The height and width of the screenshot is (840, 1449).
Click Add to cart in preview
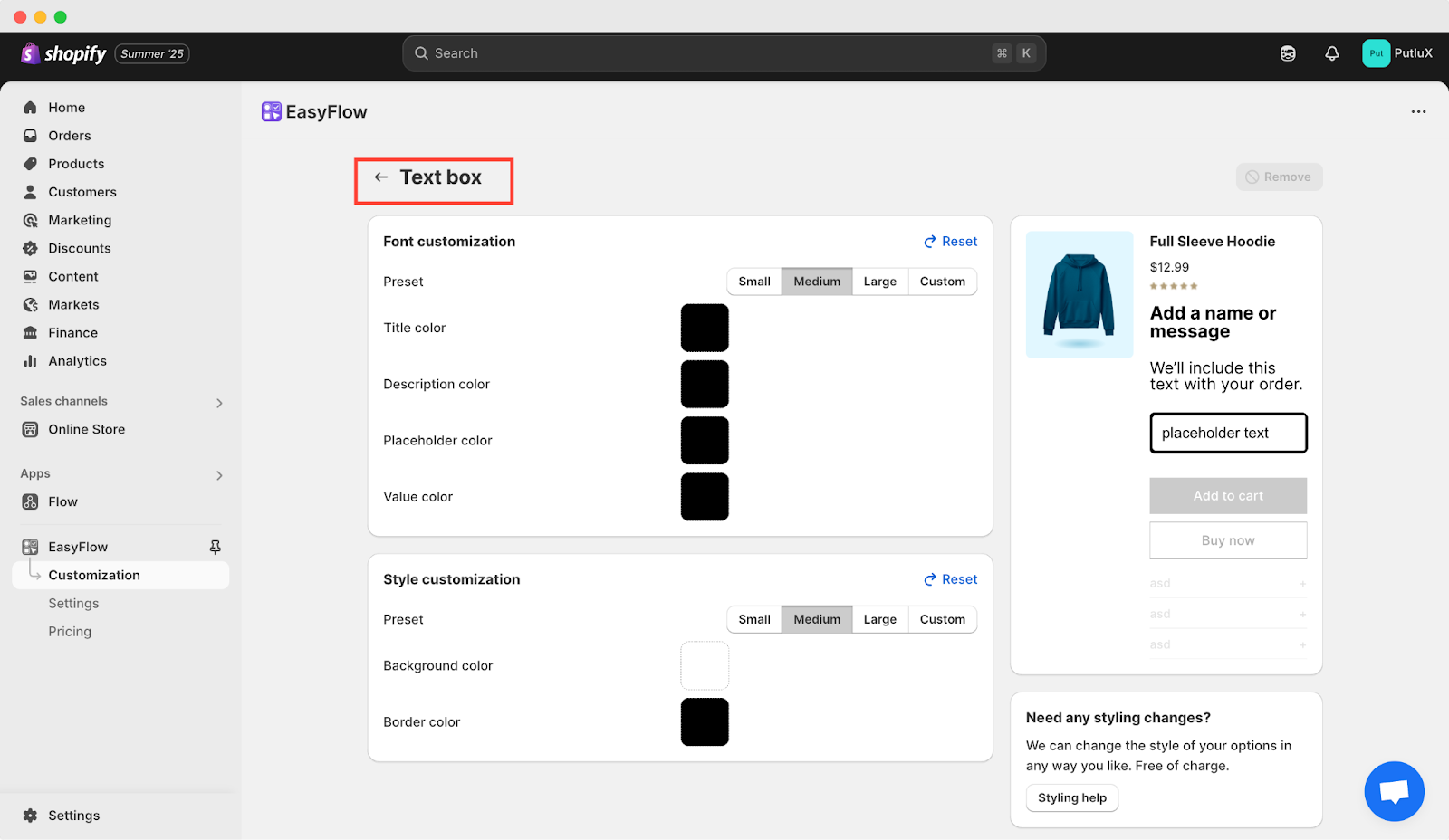1228,496
